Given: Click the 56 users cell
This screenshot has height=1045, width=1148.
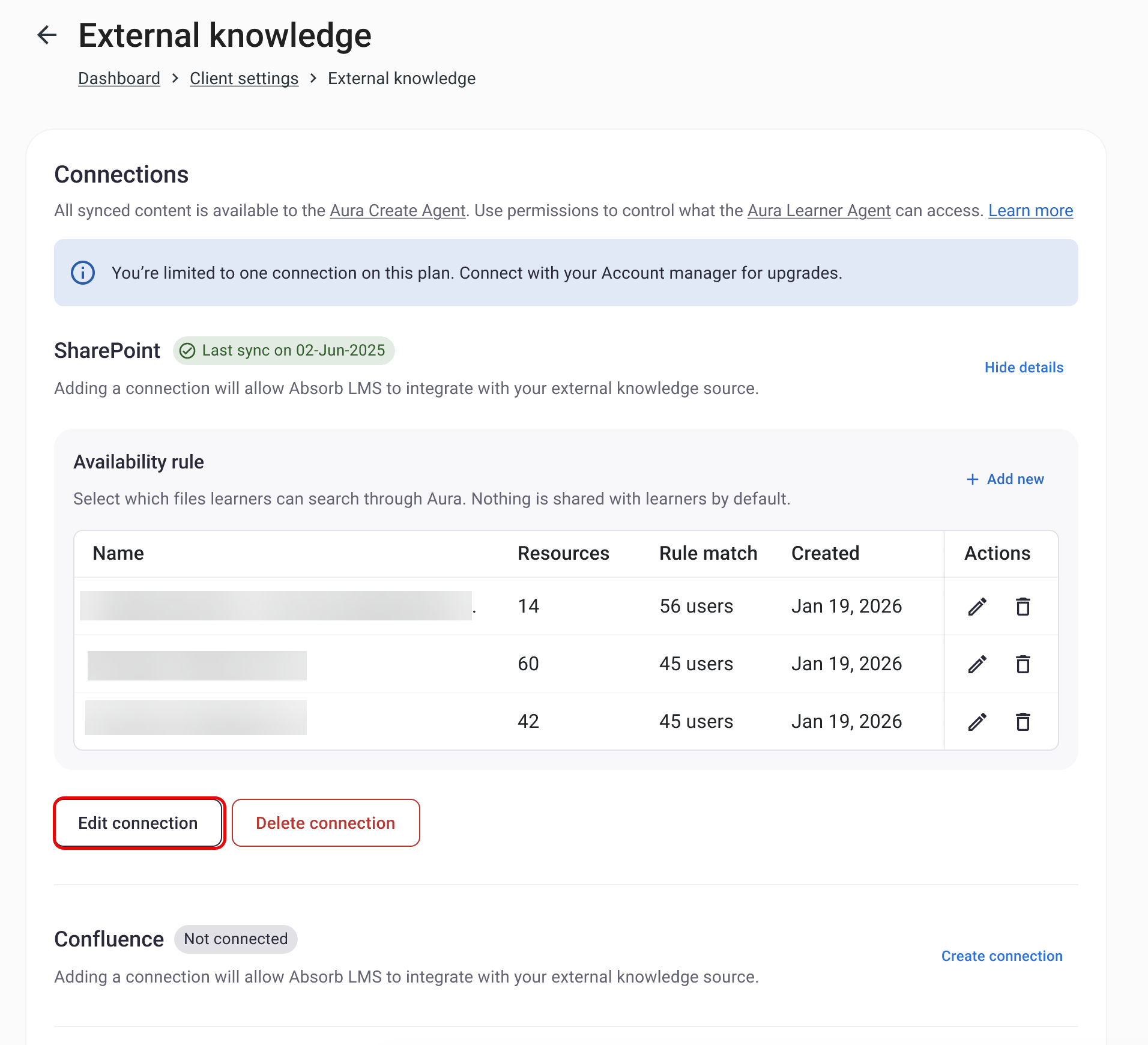Looking at the screenshot, I should (x=696, y=607).
